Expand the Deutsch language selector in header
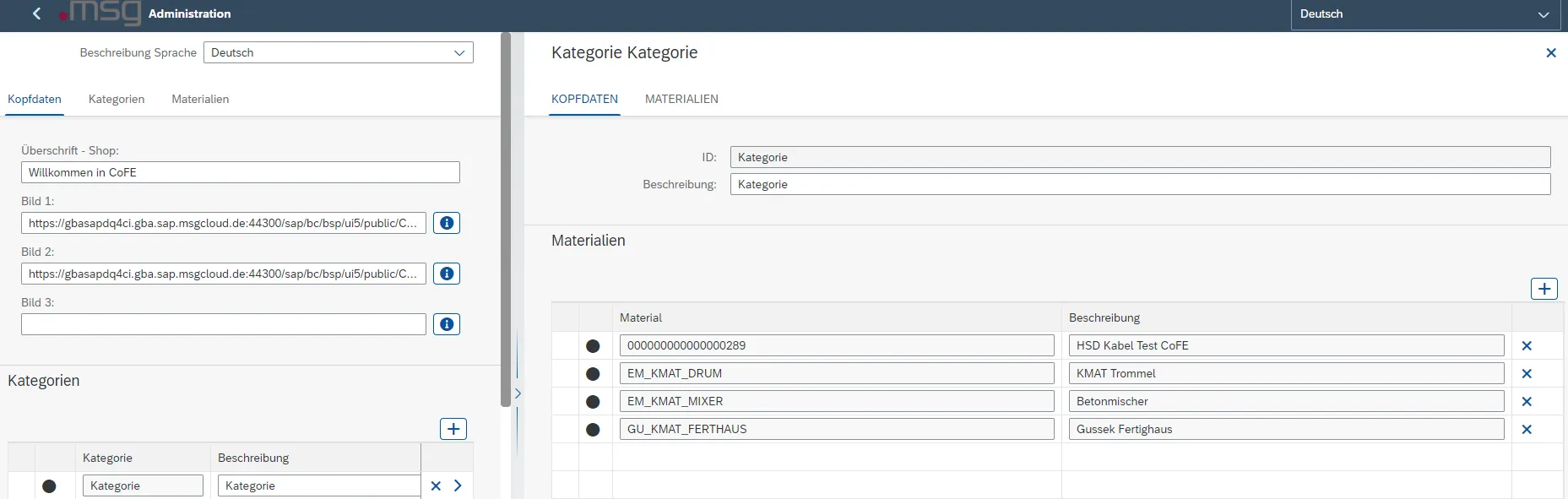Image resolution: width=1568 pixels, height=499 pixels. [1543, 14]
